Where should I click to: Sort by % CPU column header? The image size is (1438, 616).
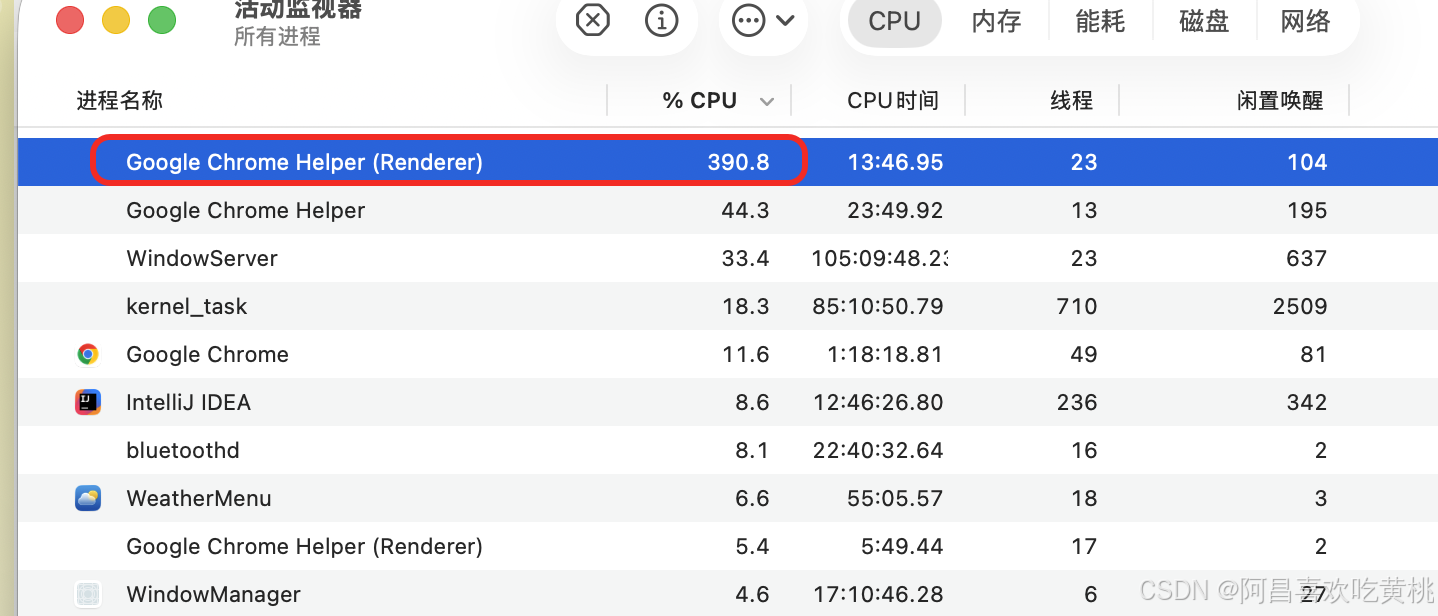pos(700,100)
